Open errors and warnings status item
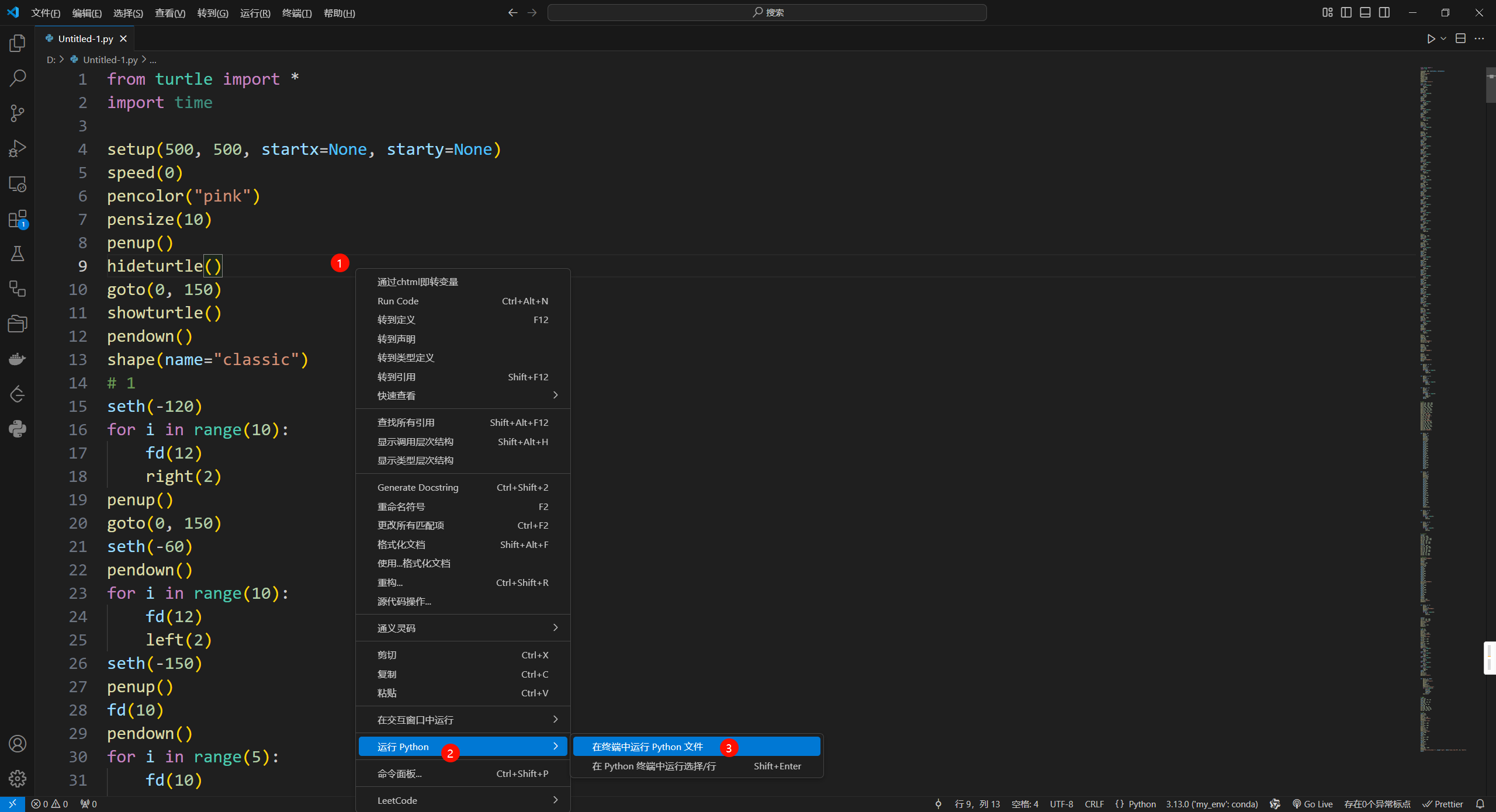This screenshot has width=1496, height=812. click(x=50, y=804)
